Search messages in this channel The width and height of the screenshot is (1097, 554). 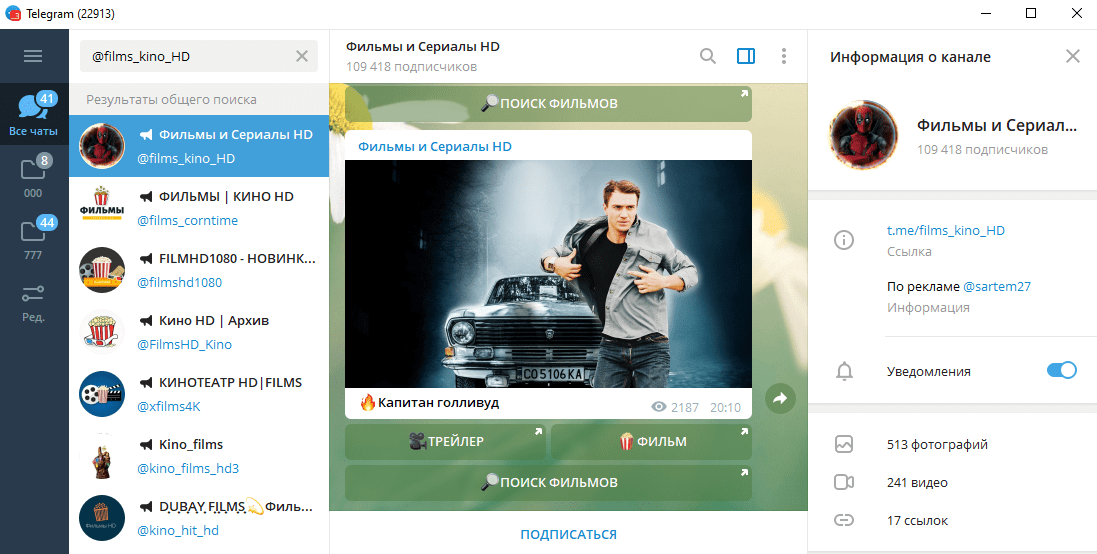coord(708,57)
